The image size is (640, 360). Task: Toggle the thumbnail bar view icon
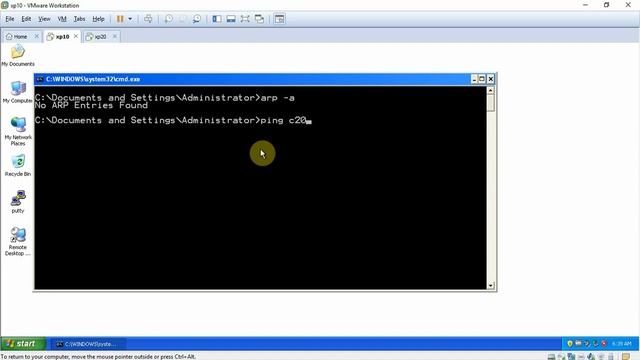coord(231,19)
